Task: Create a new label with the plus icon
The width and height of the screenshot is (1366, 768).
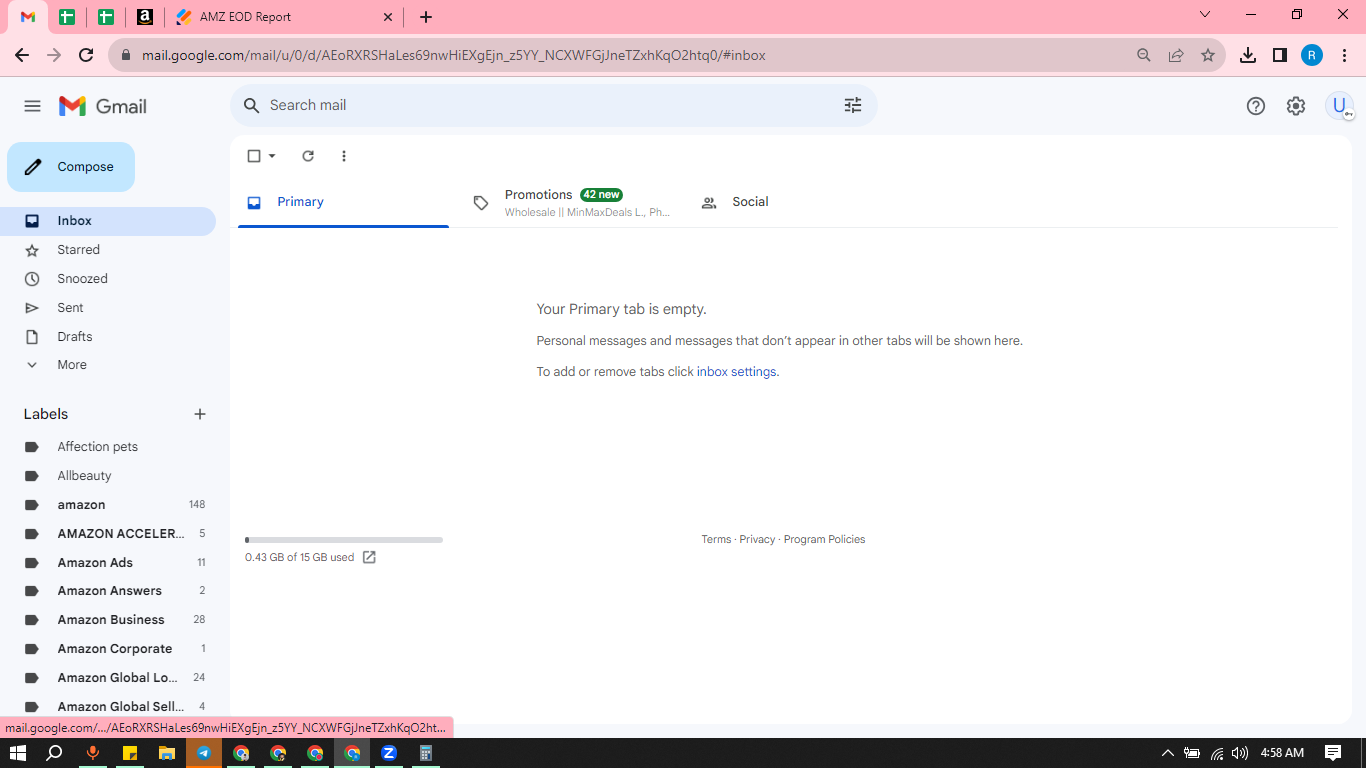Action: (200, 414)
